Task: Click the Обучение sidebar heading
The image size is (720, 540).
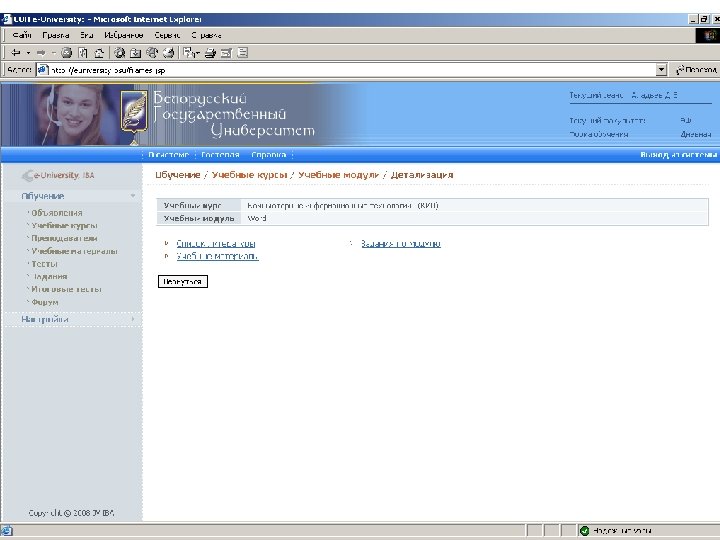Action: tap(43, 196)
